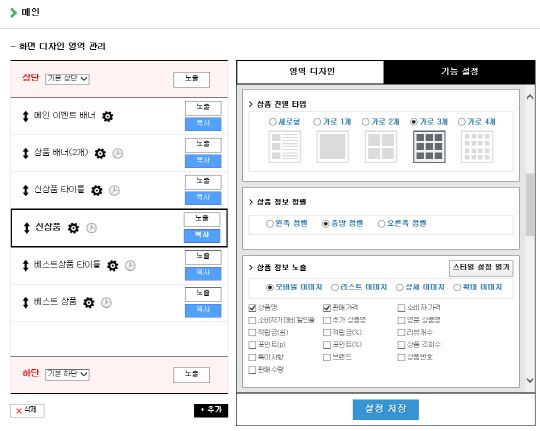540x431 pixels.
Task: Choose 왼쪽 정렬 alignment
Action: [x=270, y=224]
